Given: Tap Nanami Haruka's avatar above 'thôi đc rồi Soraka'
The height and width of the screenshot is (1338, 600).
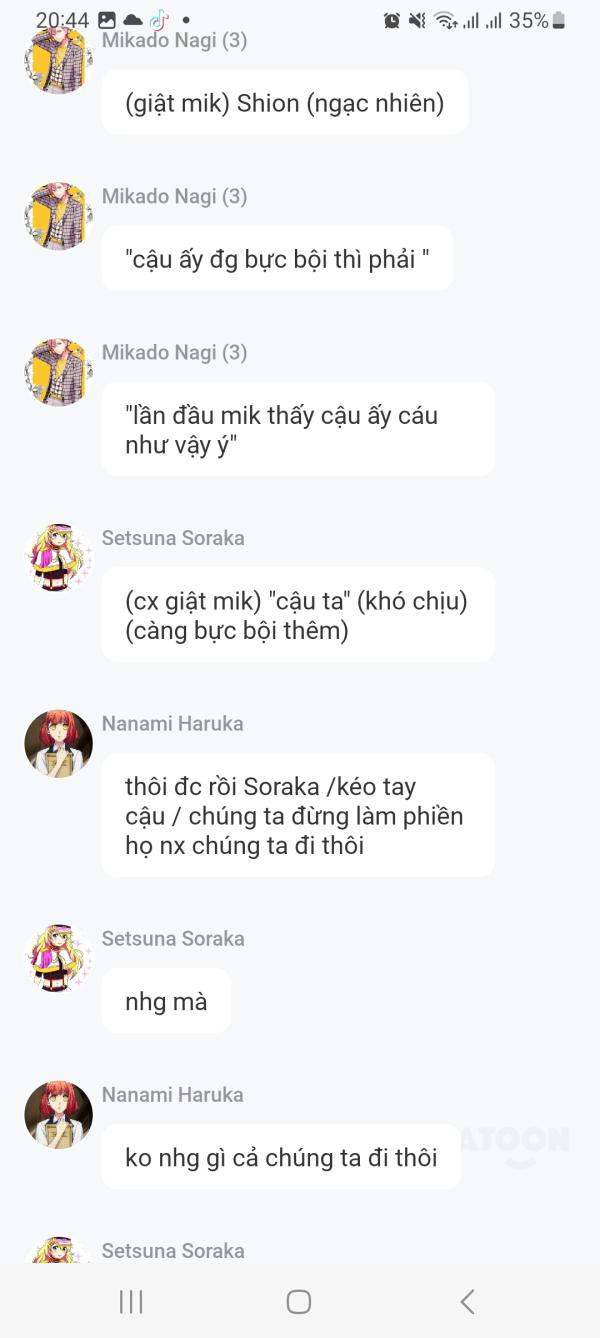Looking at the screenshot, I should tap(58, 743).
